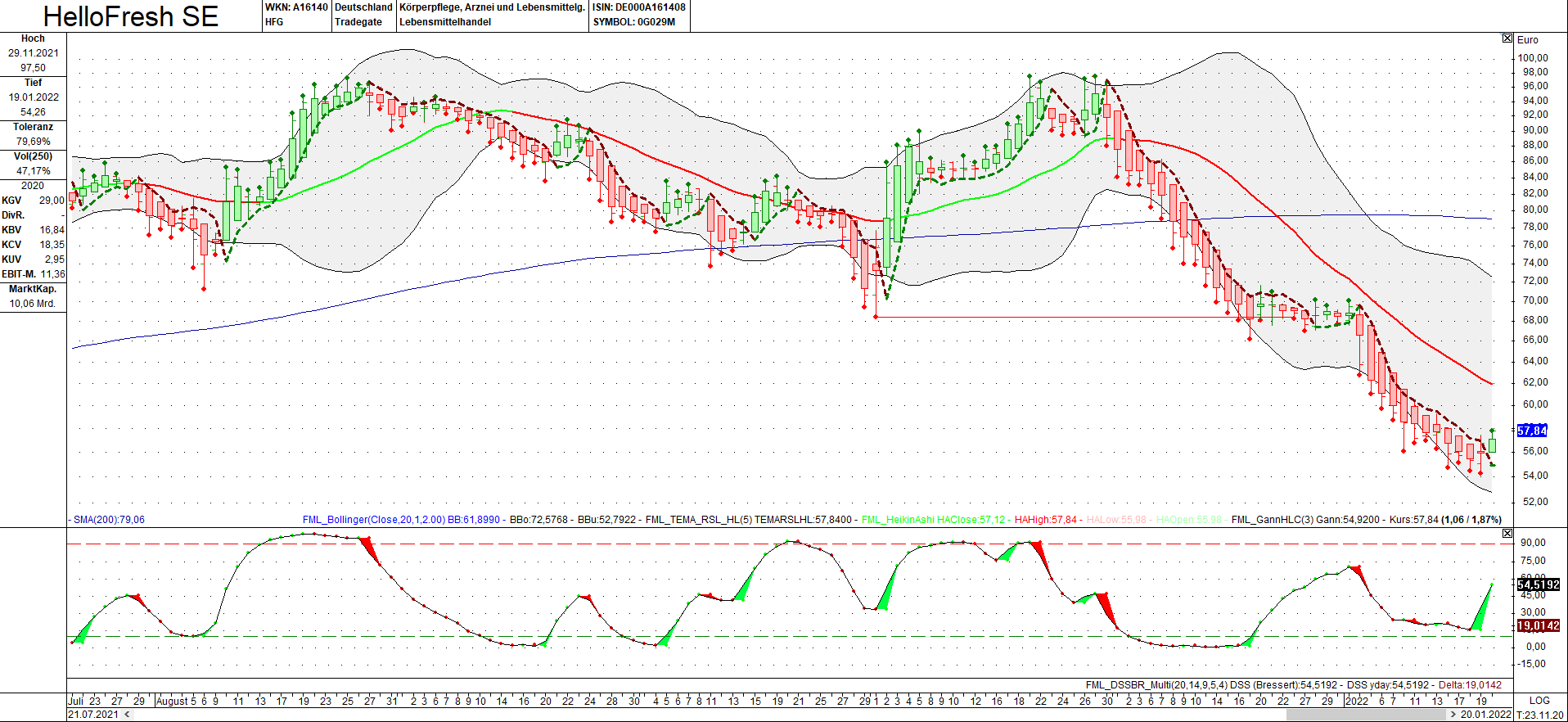
Task: Click the Delta:19,0142 legend value
Action: (1471, 685)
